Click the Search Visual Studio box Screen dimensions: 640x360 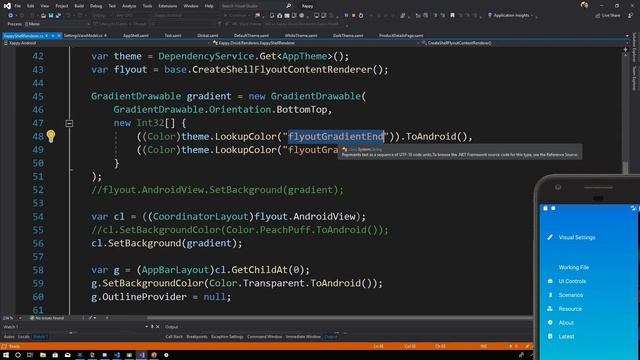coord(256,6)
